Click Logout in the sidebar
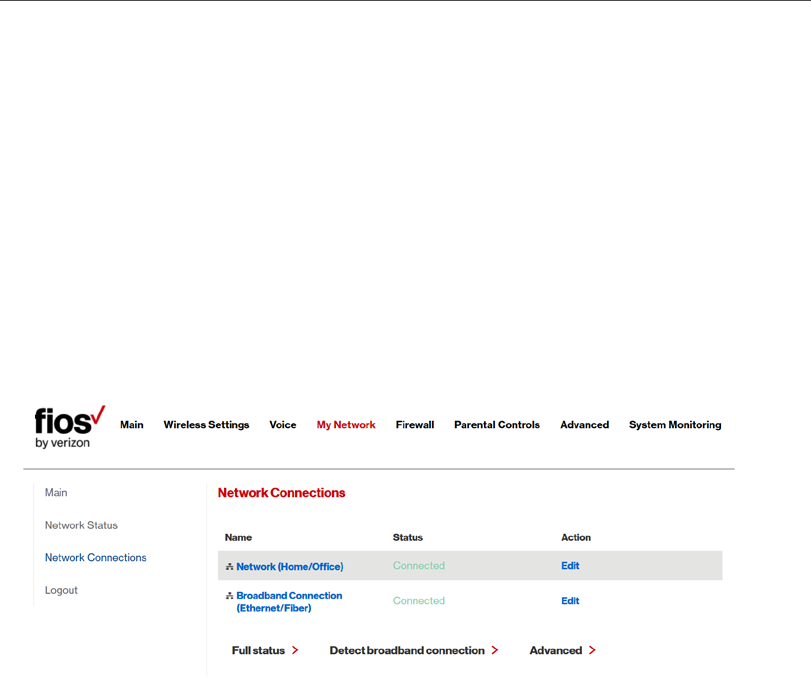The width and height of the screenshot is (811, 686). pos(61,590)
